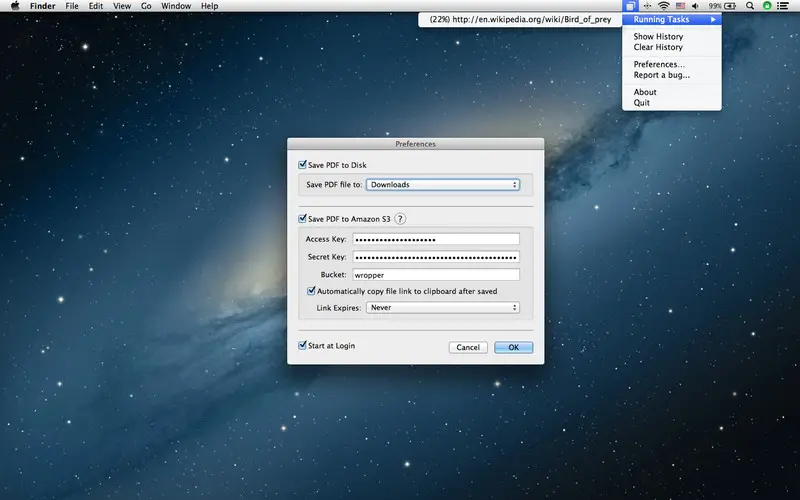
Task: Click the 99% battery percentage text
Action: point(715,6)
